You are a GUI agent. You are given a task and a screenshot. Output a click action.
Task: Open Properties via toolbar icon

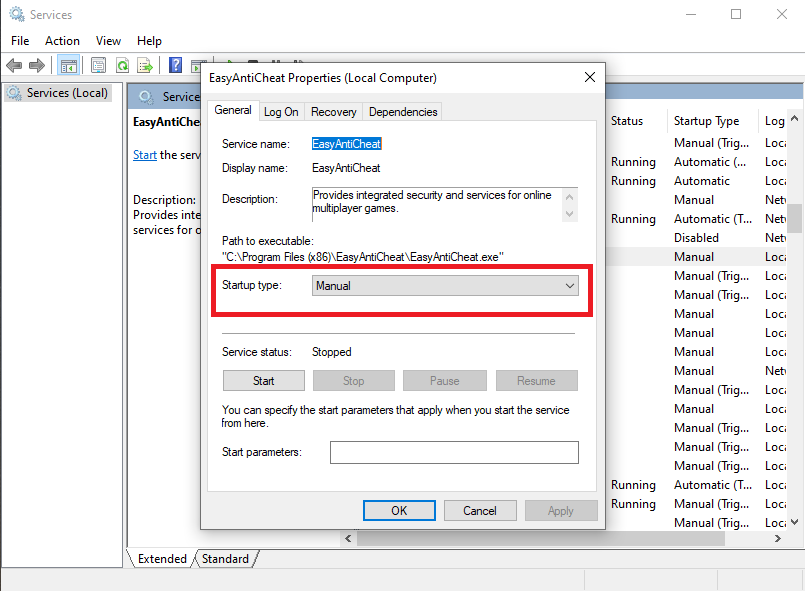click(98, 65)
